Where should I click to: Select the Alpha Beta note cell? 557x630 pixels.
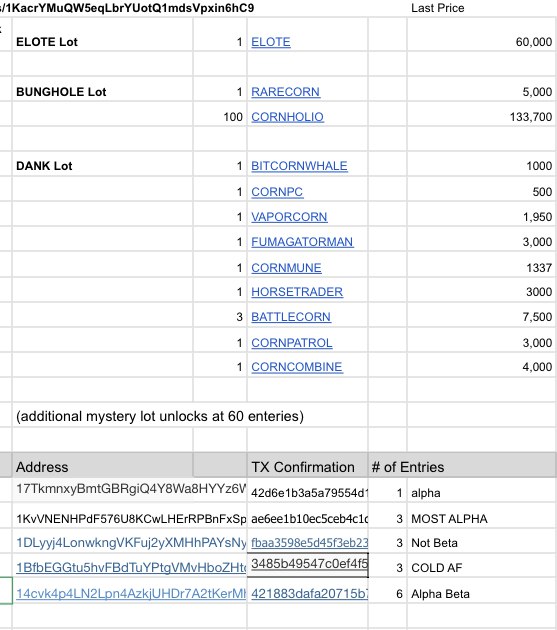pos(481,591)
